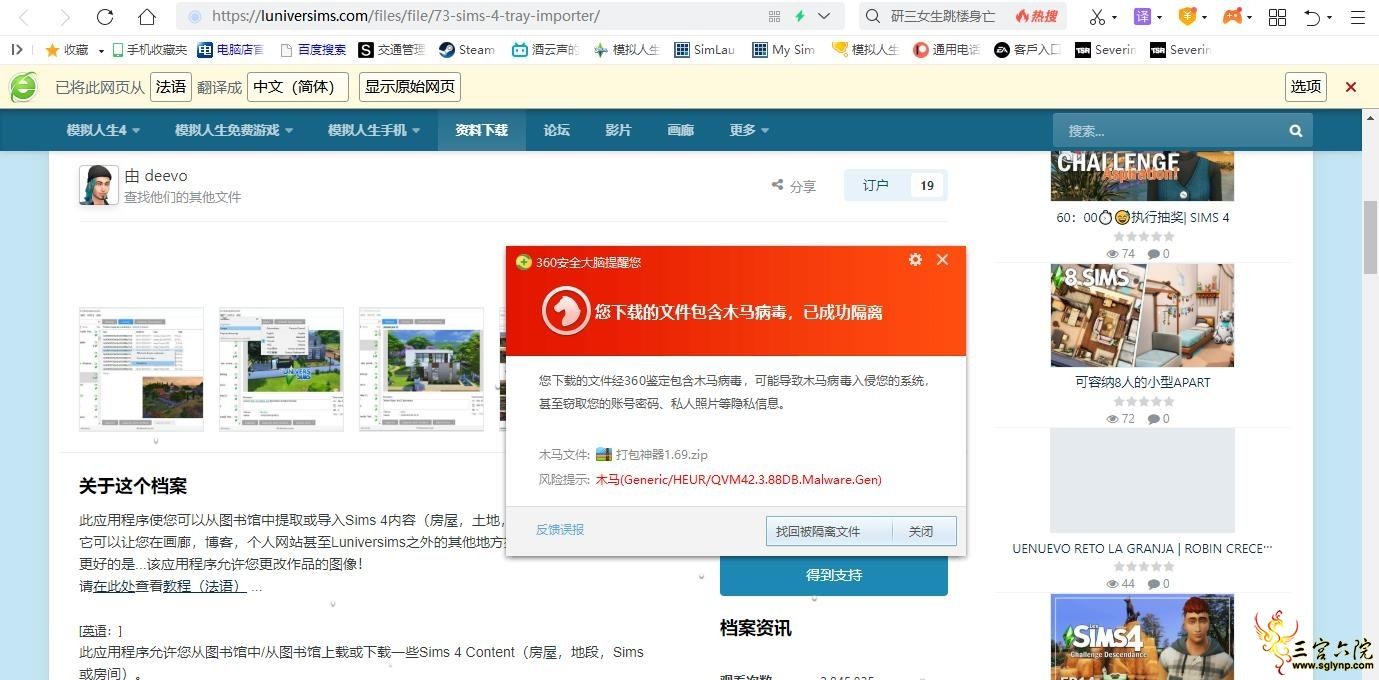Image resolution: width=1379 pixels, height=680 pixels.
Task: Go back to the previous page
Action: tap(24, 17)
